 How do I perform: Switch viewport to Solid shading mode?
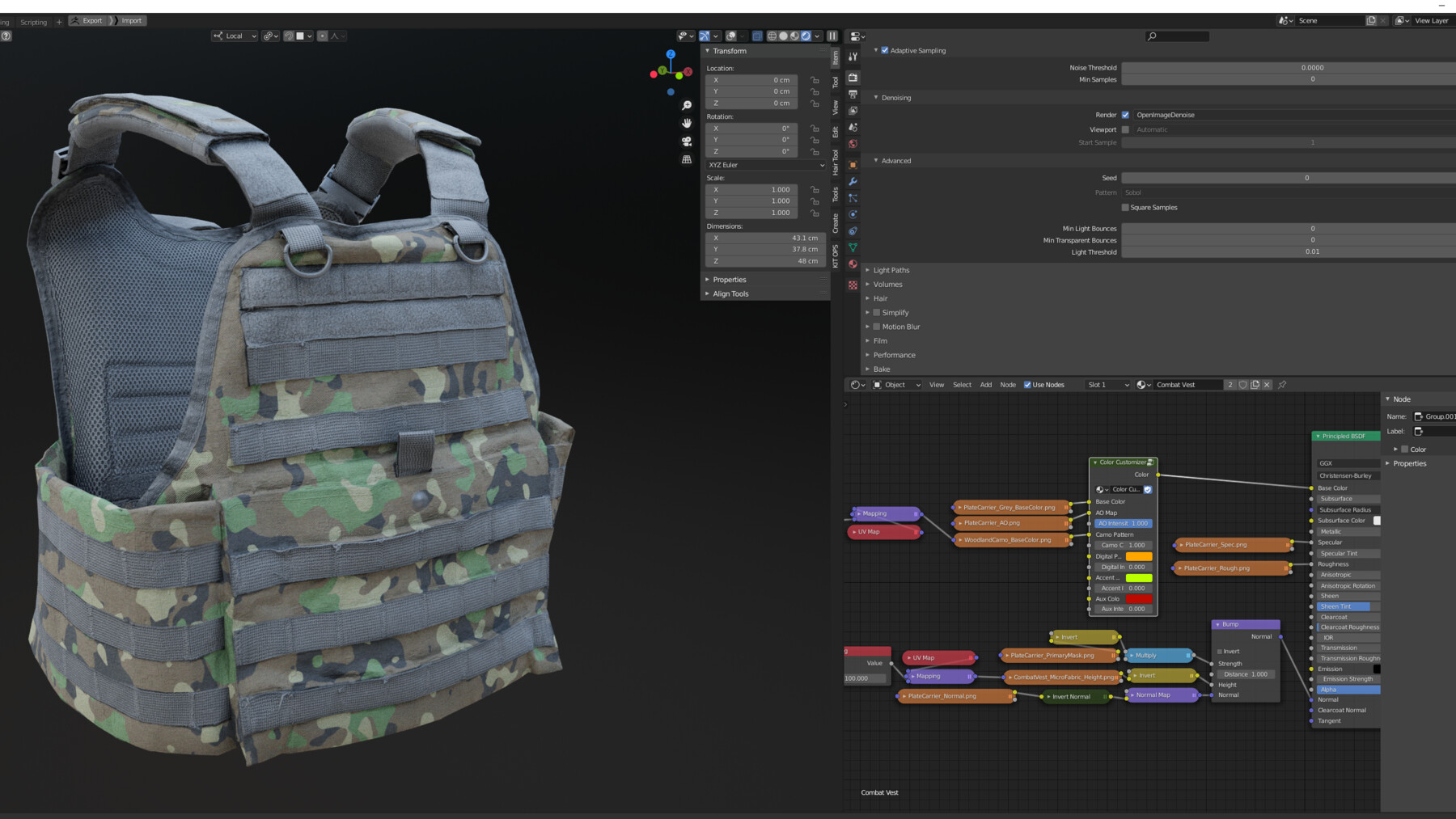click(784, 36)
